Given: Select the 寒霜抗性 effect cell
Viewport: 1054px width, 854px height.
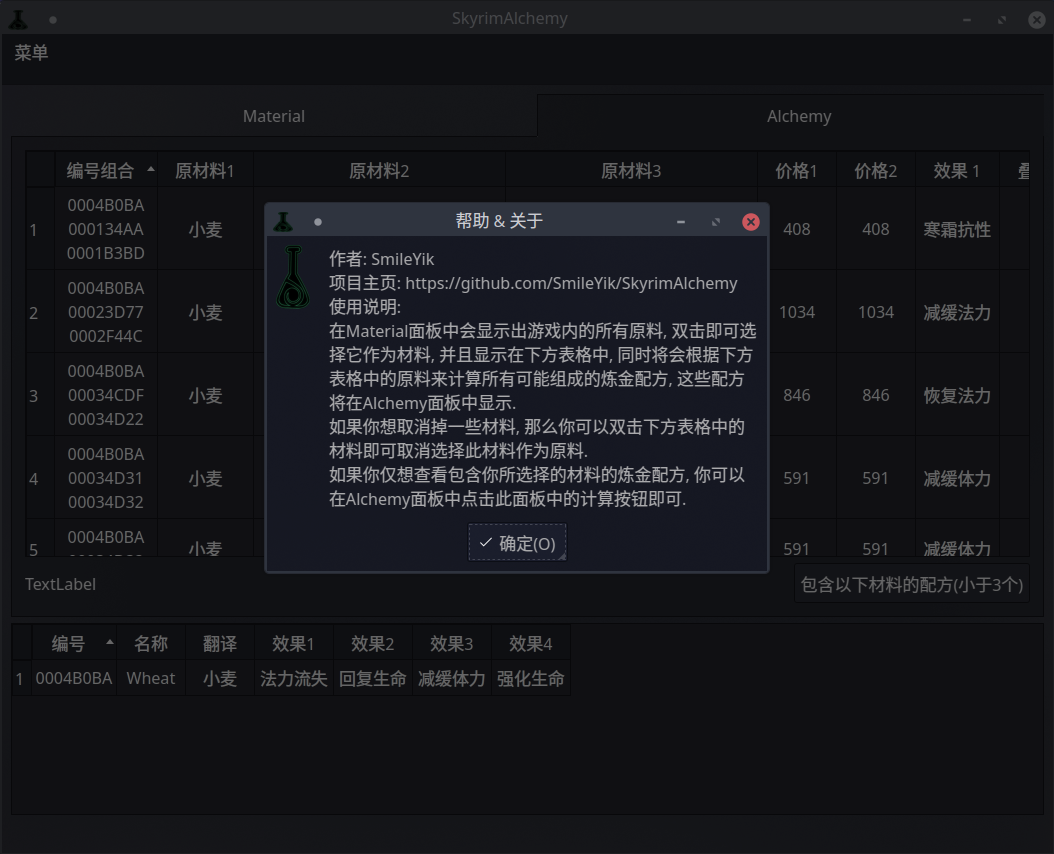Looking at the screenshot, I should pyautogui.click(x=957, y=229).
